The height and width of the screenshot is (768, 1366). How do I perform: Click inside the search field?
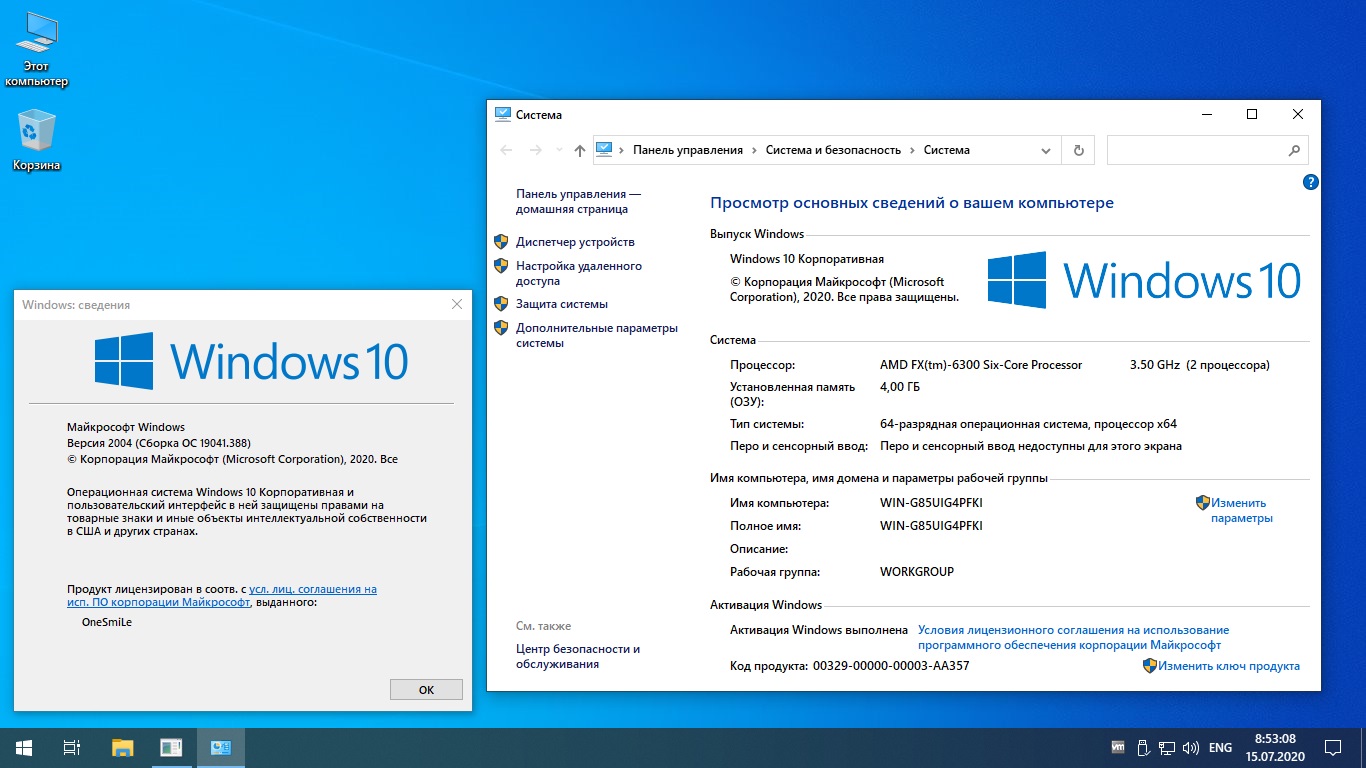pos(1200,149)
